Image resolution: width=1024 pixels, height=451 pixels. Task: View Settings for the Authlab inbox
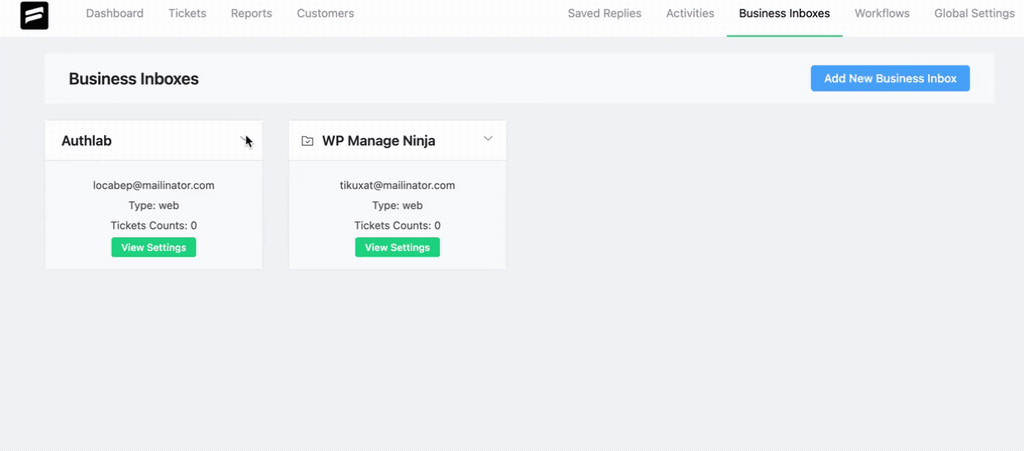[153, 247]
